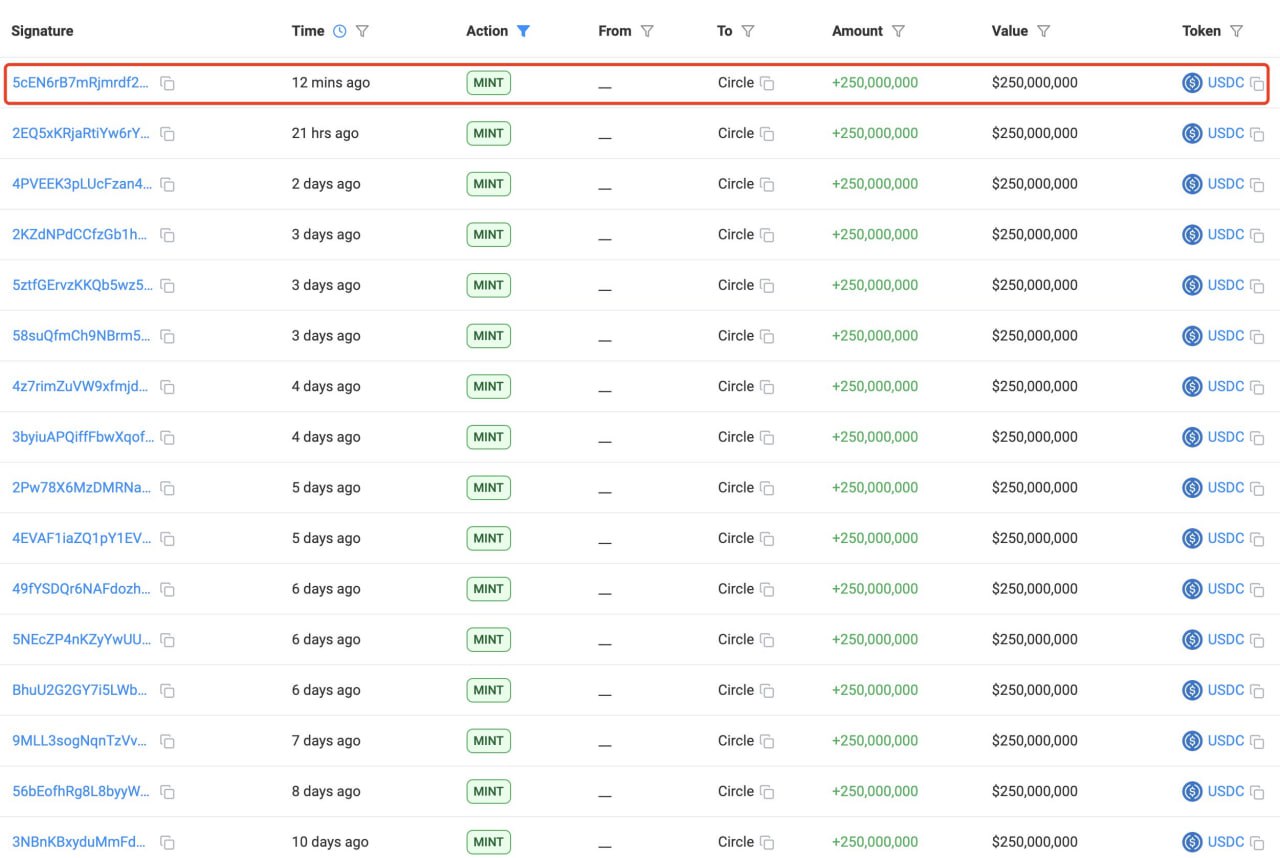Copy signature 49fYSDQr6NAFdozh

[168, 590]
